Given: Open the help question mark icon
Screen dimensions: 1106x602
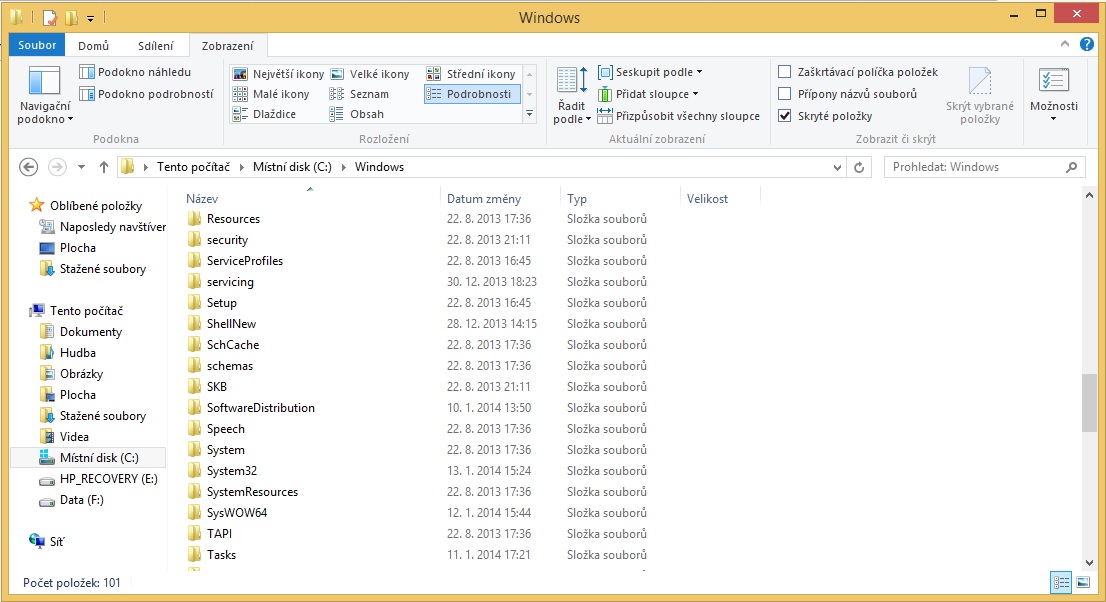Looking at the screenshot, I should [x=1087, y=44].
